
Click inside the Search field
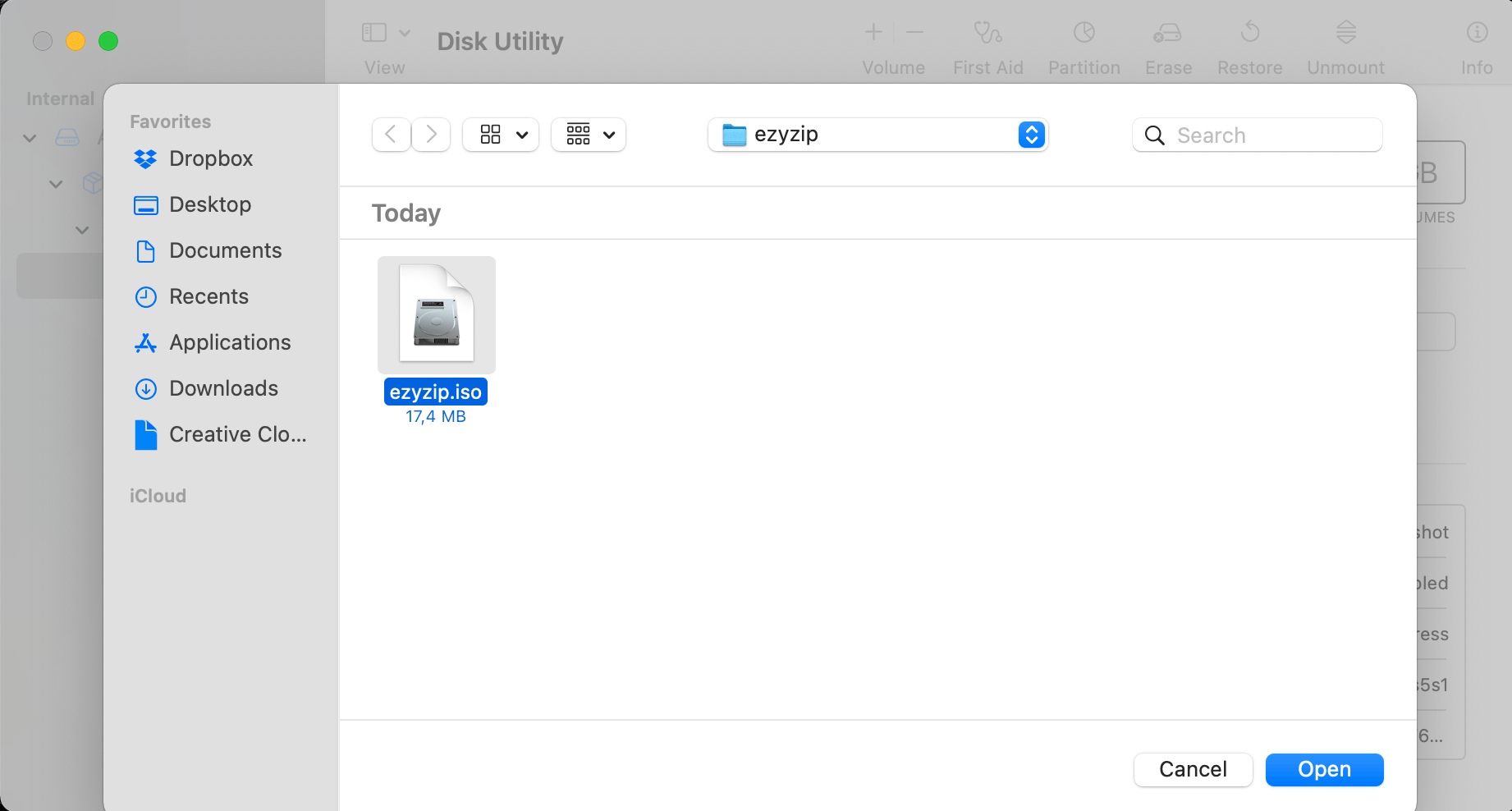tap(1256, 135)
